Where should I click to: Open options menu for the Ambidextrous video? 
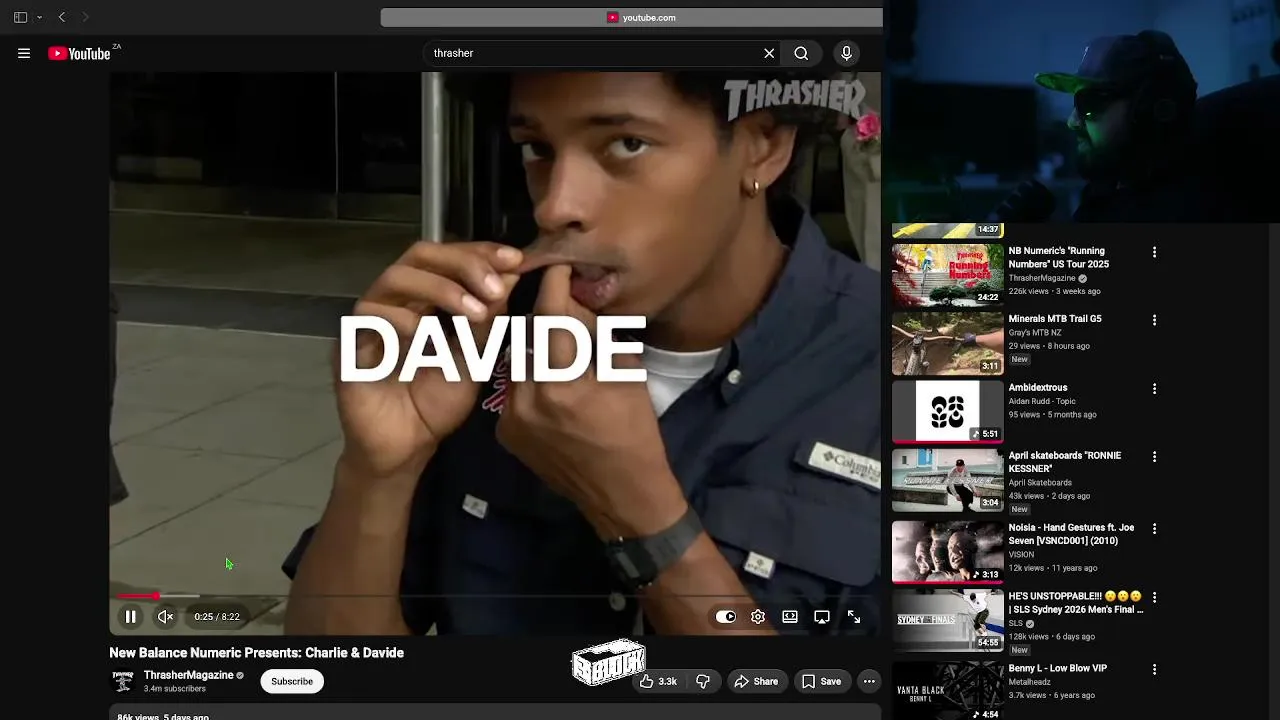[x=1154, y=389]
